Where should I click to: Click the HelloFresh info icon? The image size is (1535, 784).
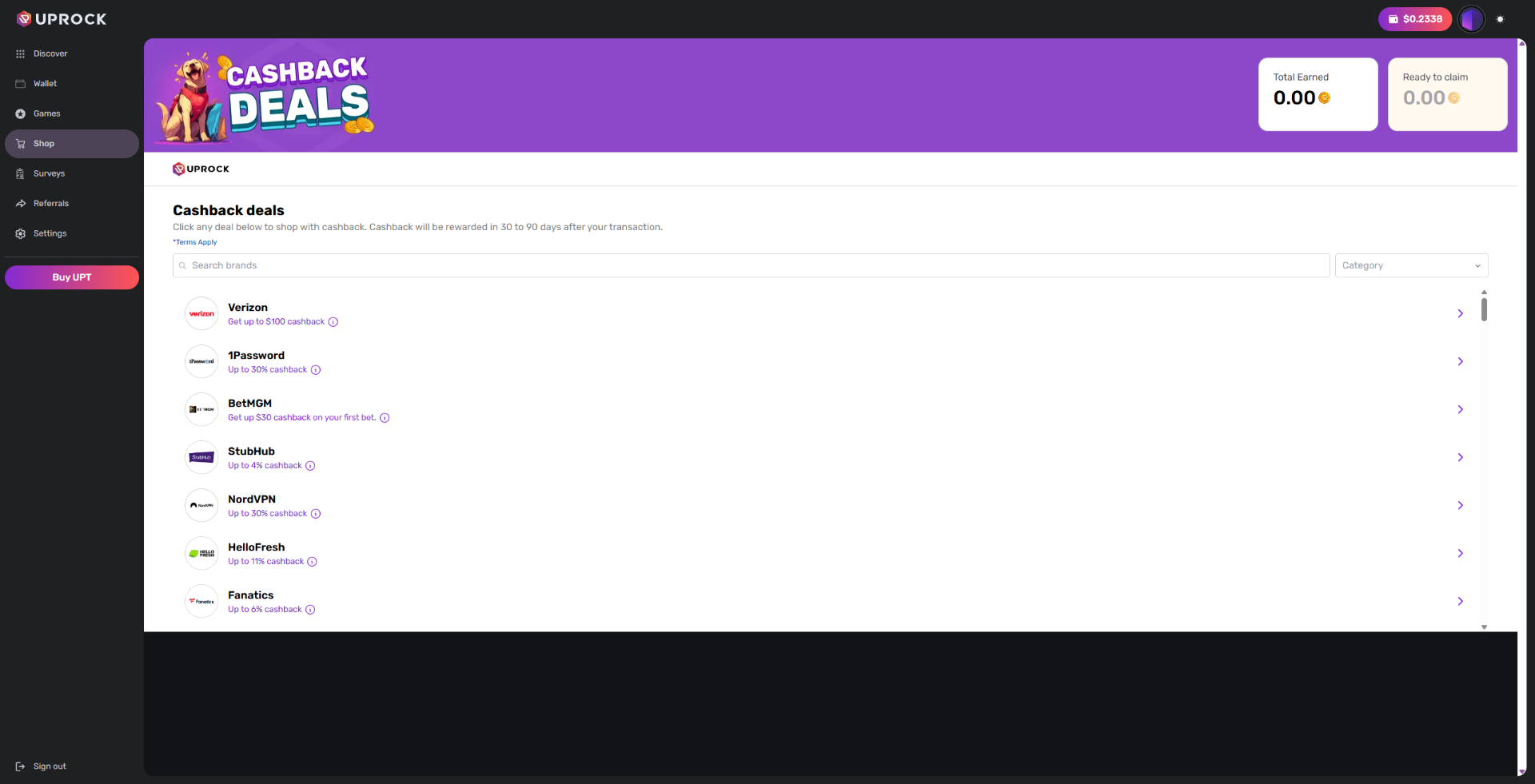[x=313, y=562]
